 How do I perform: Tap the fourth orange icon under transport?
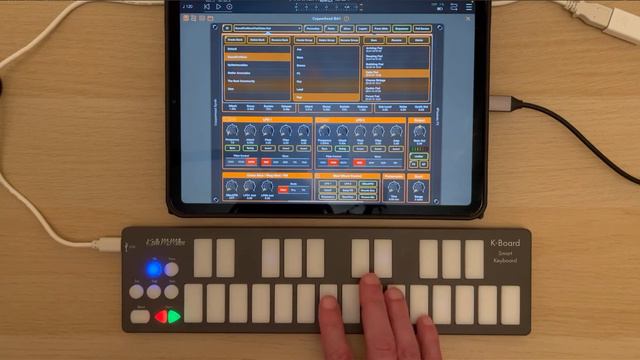click(x=210, y=18)
